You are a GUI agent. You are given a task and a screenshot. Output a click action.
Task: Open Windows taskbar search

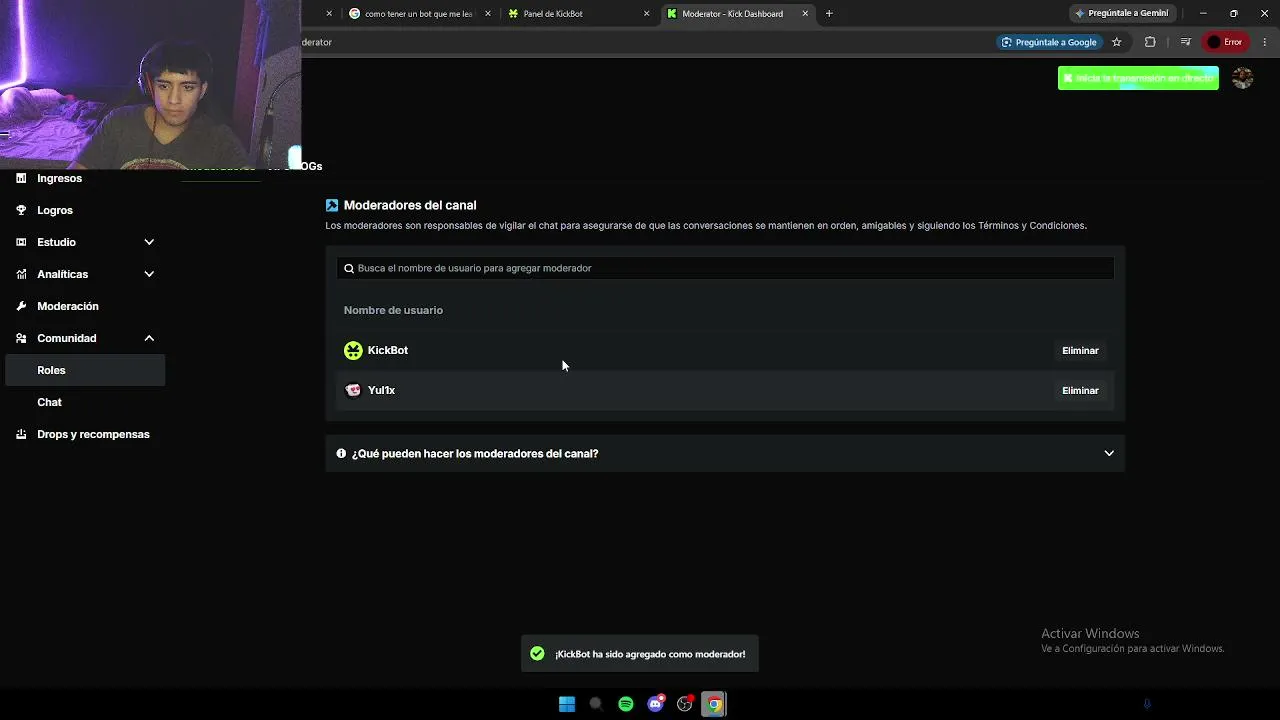click(x=596, y=704)
